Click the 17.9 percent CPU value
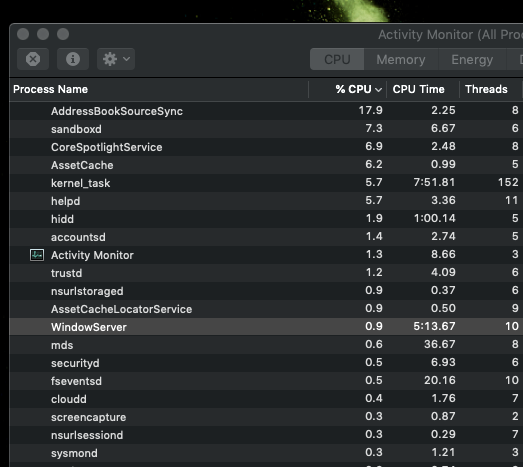The width and height of the screenshot is (523, 467). click(370, 110)
